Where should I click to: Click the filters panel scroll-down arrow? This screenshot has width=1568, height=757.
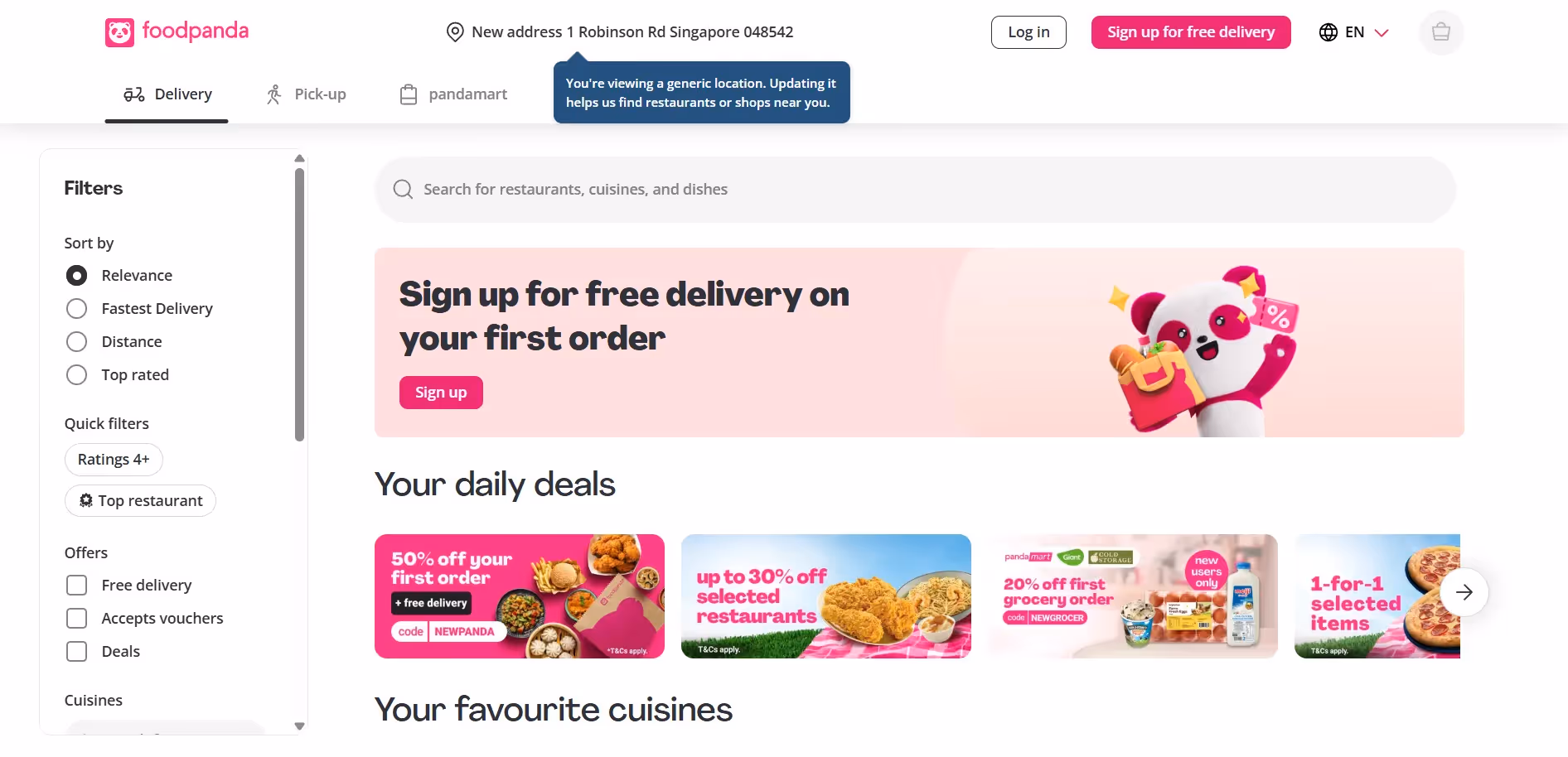(300, 726)
